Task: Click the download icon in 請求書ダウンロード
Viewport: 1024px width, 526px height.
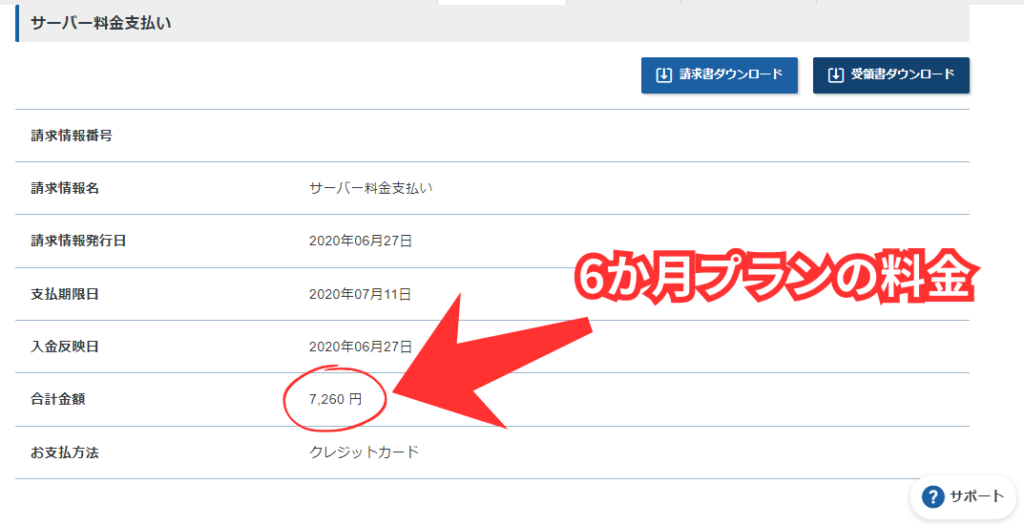Action: point(664,75)
